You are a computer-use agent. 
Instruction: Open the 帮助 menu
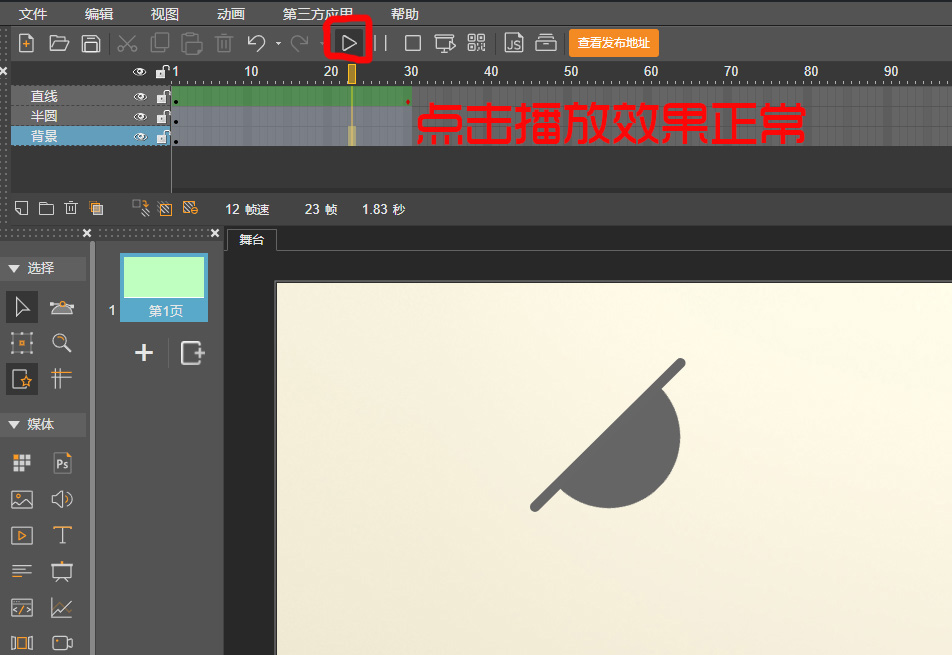click(404, 13)
